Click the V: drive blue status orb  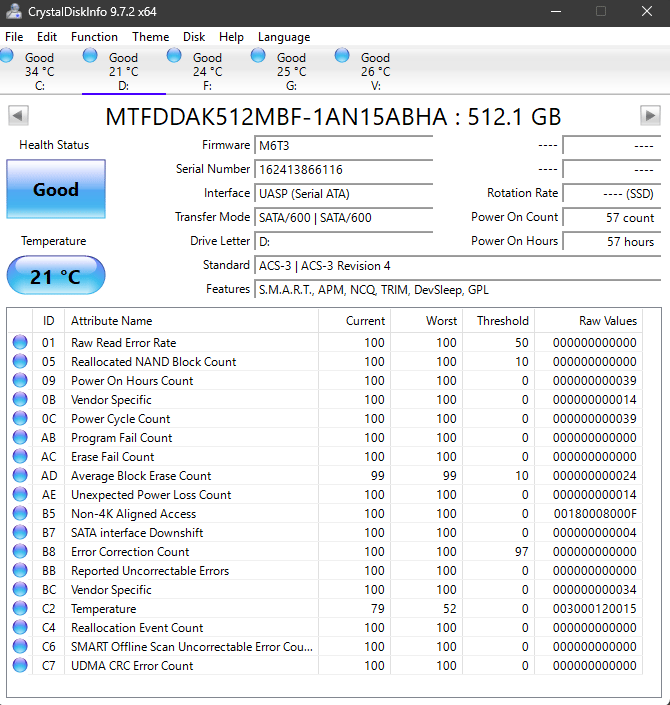pos(342,55)
